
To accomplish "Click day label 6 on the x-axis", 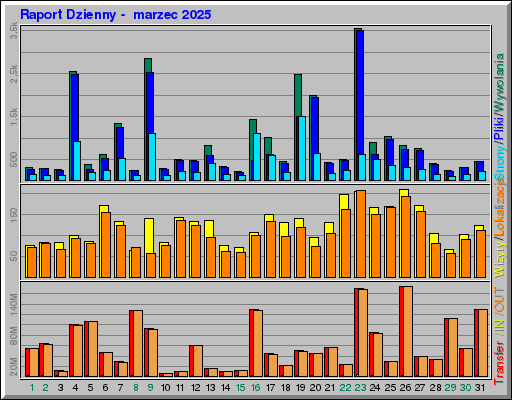I will [x=105, y=388].
